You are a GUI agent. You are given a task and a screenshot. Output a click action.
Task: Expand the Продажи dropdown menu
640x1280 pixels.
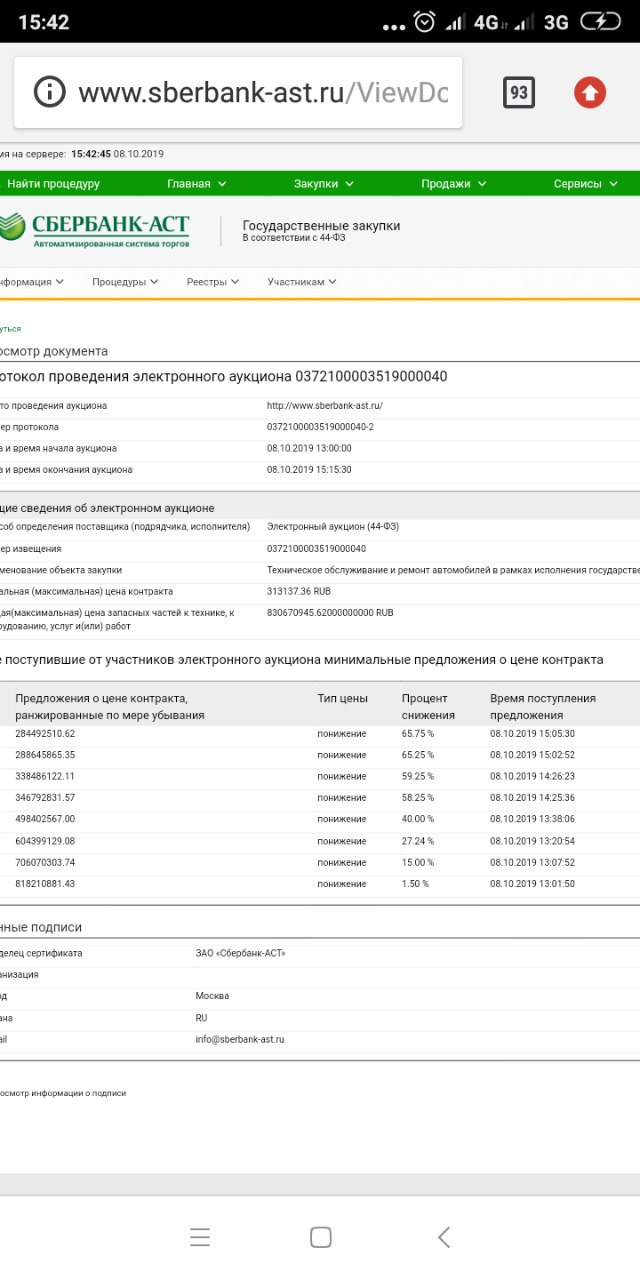coord(453,184)
